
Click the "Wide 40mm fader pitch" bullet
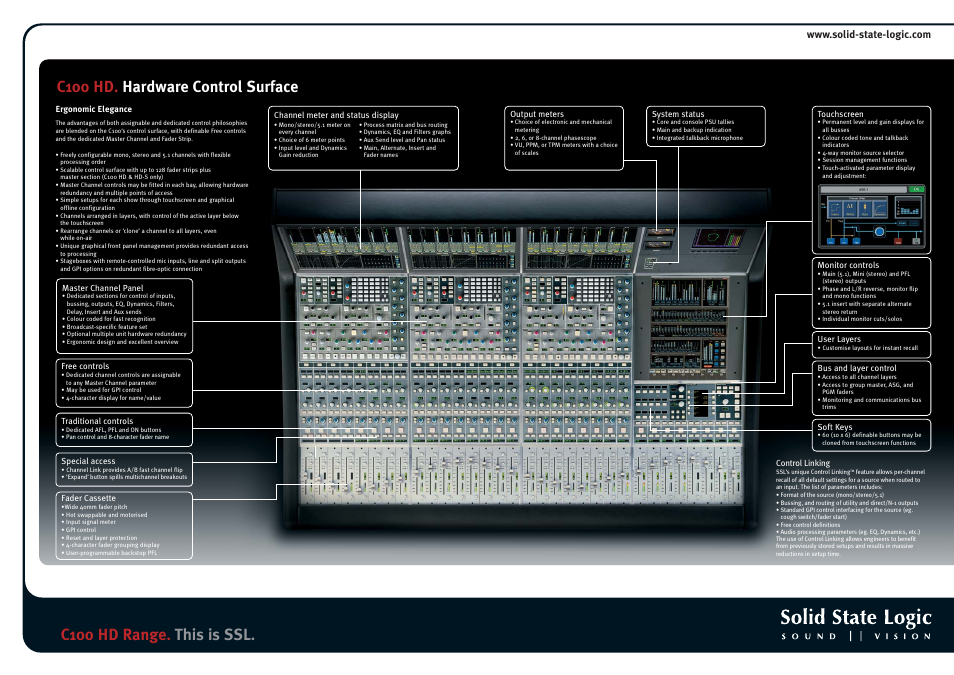[x=94, y=507]
